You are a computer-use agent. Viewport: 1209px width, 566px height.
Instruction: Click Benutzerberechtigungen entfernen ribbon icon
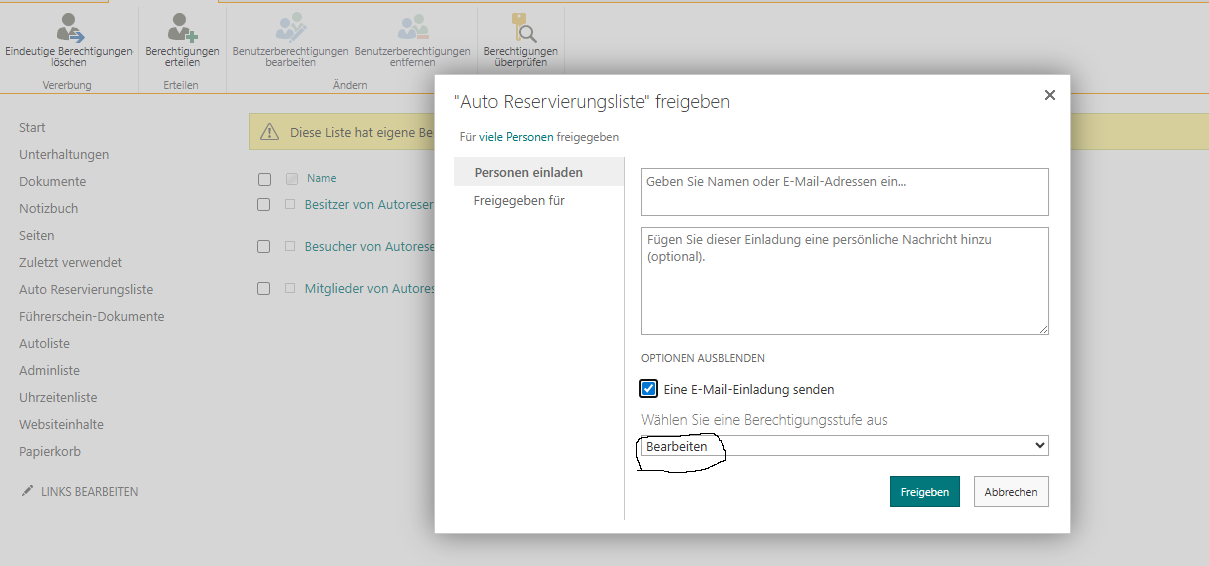click(x=412, y=28)
